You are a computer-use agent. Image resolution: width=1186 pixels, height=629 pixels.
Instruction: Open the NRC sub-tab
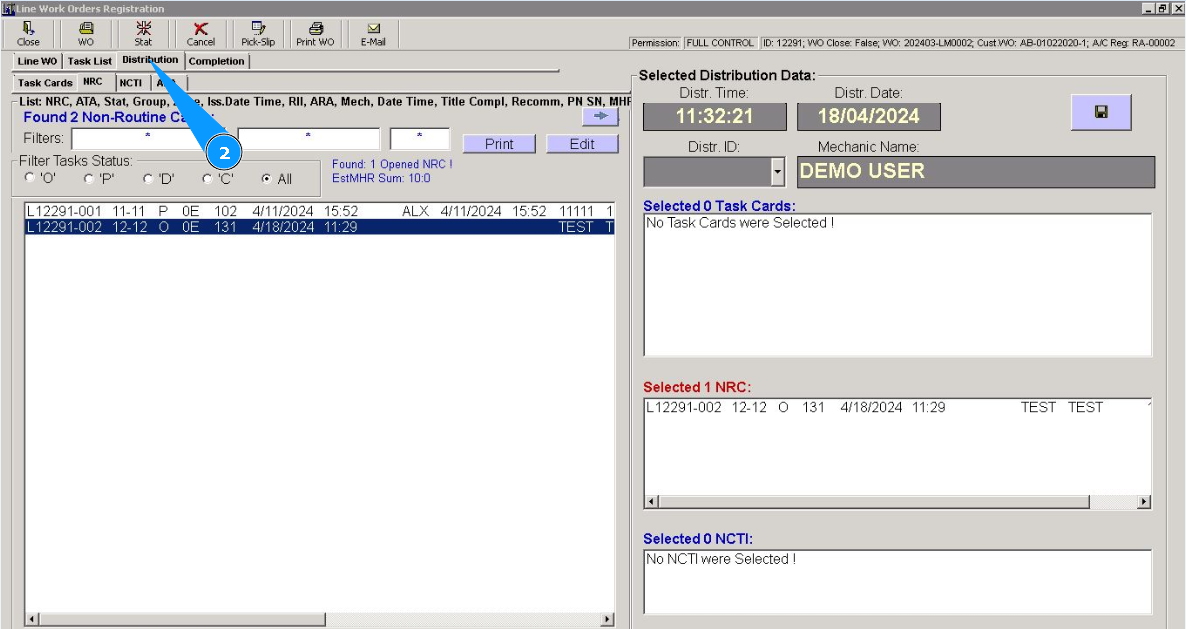(92, 82)
